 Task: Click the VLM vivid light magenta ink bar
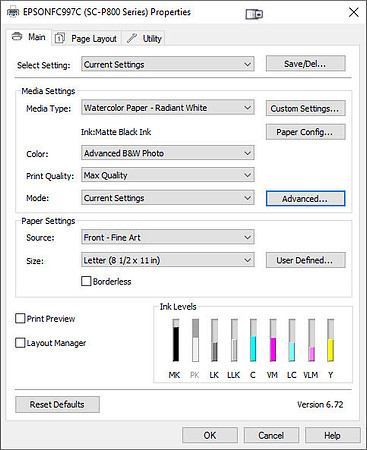(312, 340)
